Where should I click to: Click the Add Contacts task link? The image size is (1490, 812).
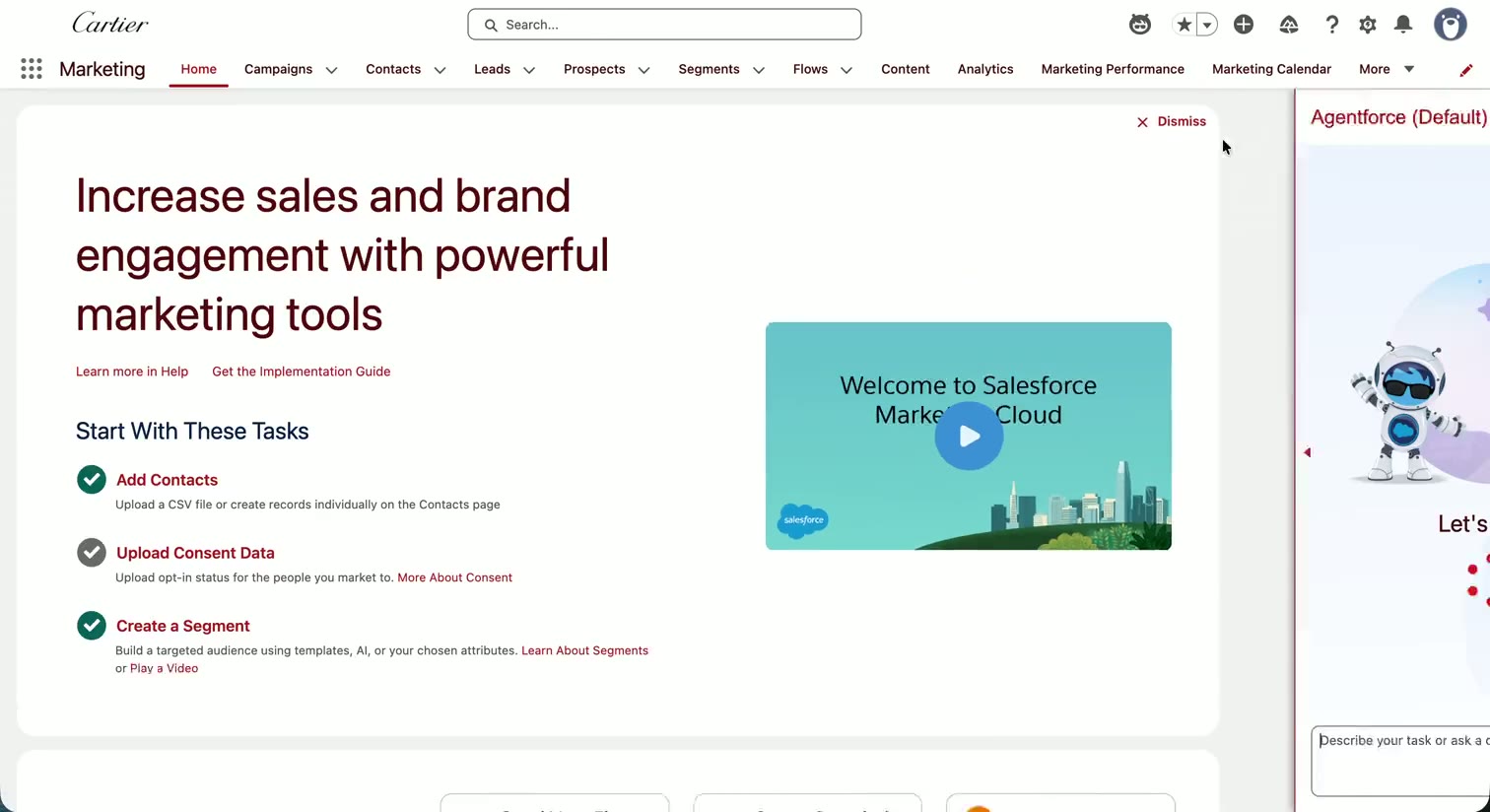167,480
